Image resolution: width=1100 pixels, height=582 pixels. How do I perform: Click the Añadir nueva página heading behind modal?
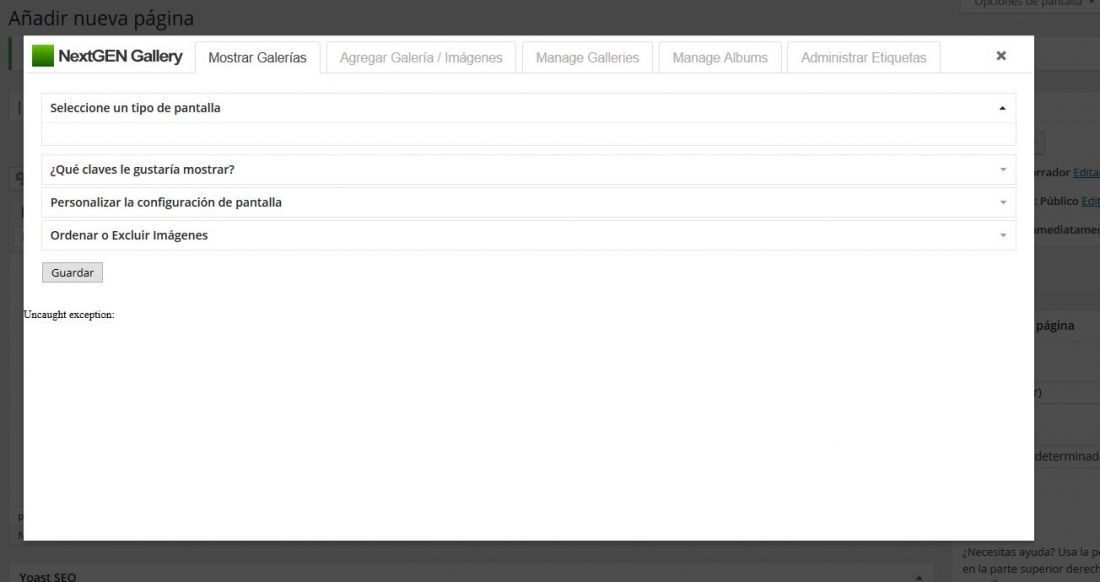tap(101, 18)
